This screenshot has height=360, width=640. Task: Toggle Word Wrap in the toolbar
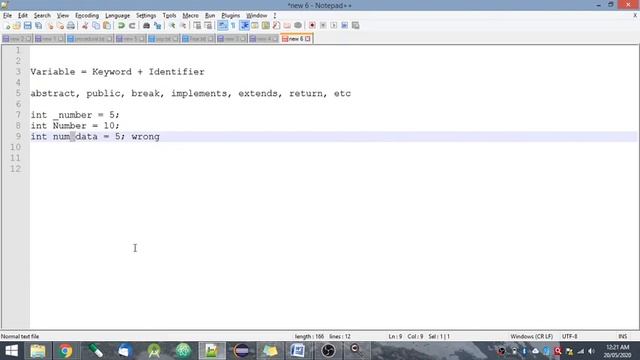coord(222,26)
